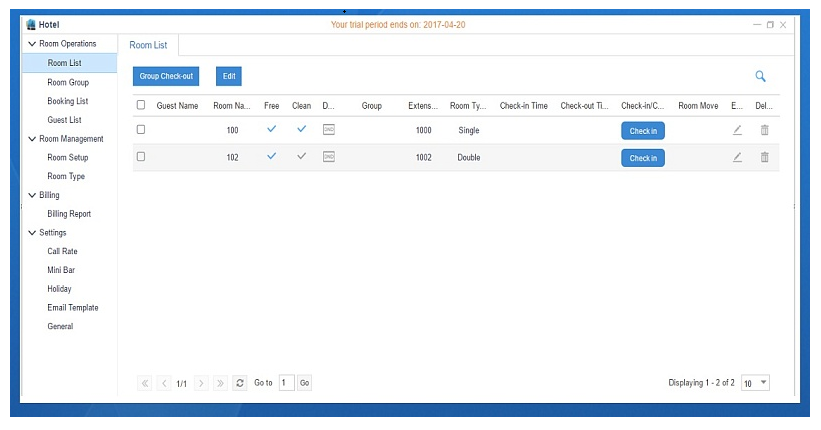Toggle the select-all checkbox in the header
Image resolution: width=821 pixels, height=430 pixels.
[141, 105]
